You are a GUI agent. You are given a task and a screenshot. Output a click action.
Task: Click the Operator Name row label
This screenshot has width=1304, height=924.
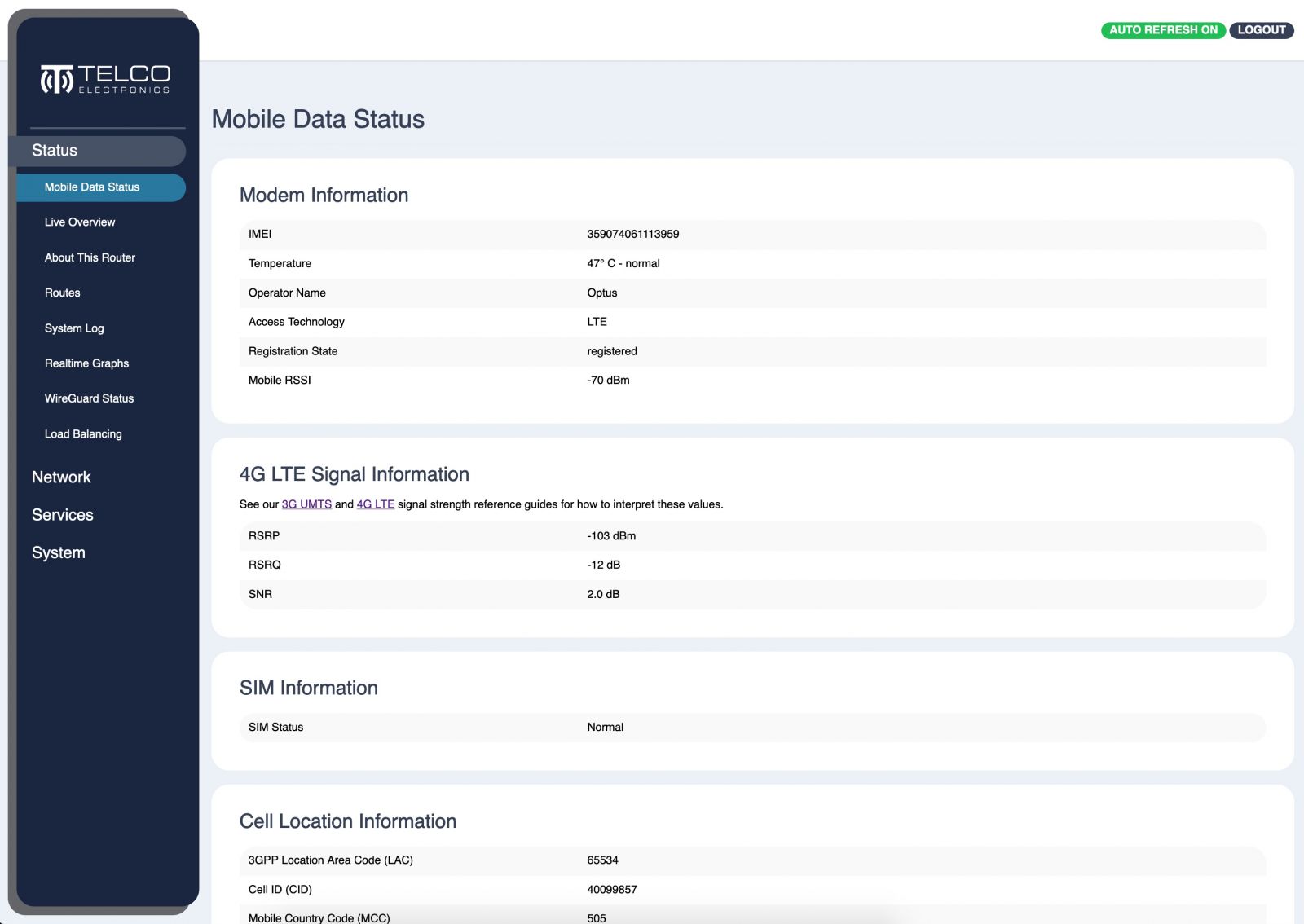click(x=287, y=293)
